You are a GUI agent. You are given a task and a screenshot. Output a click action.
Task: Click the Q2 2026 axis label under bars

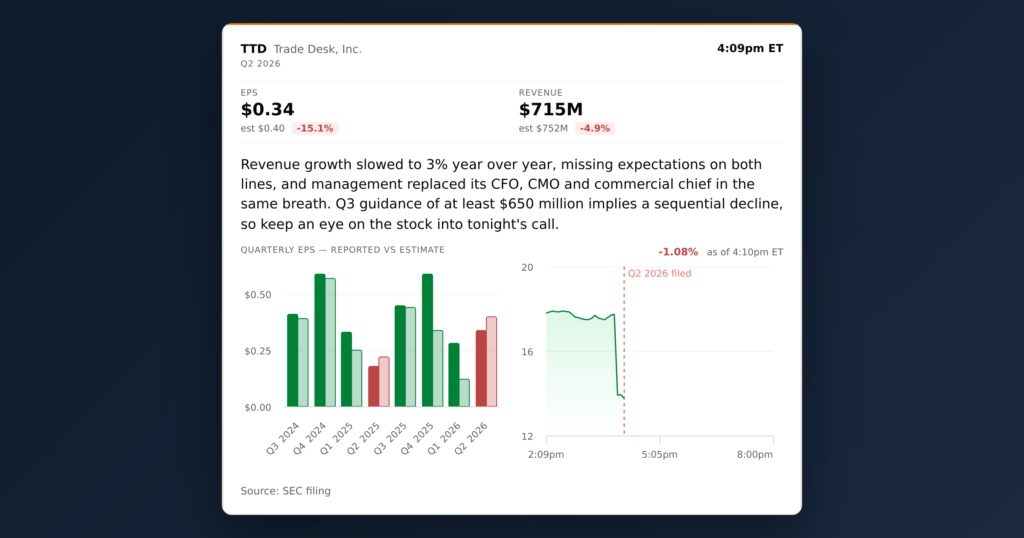[x=471, y=438]
